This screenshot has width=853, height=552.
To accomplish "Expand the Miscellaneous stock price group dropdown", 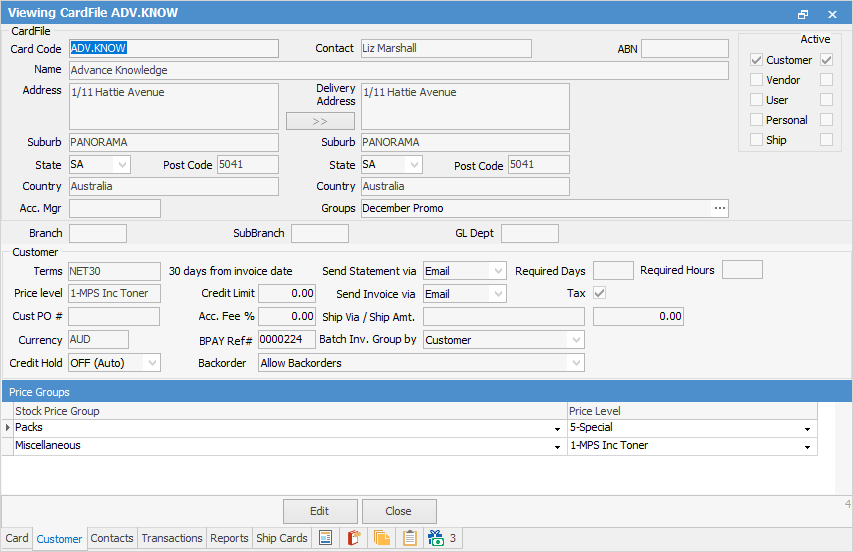I will point(558,447).
